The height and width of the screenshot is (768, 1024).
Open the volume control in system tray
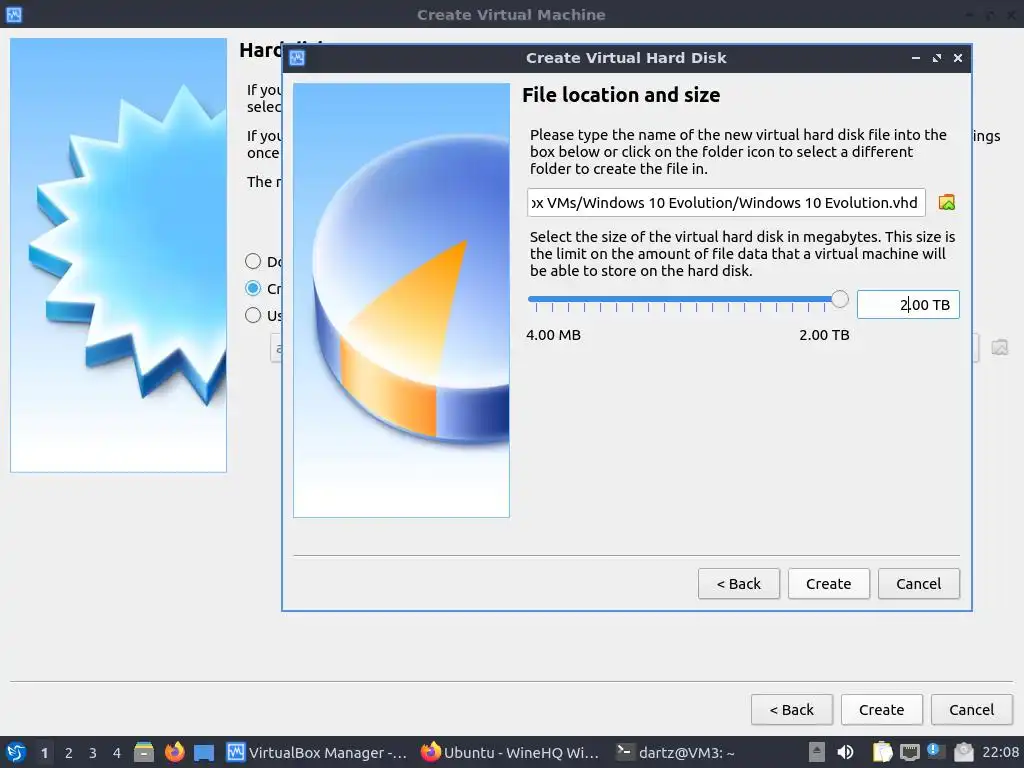click(845, 752)
